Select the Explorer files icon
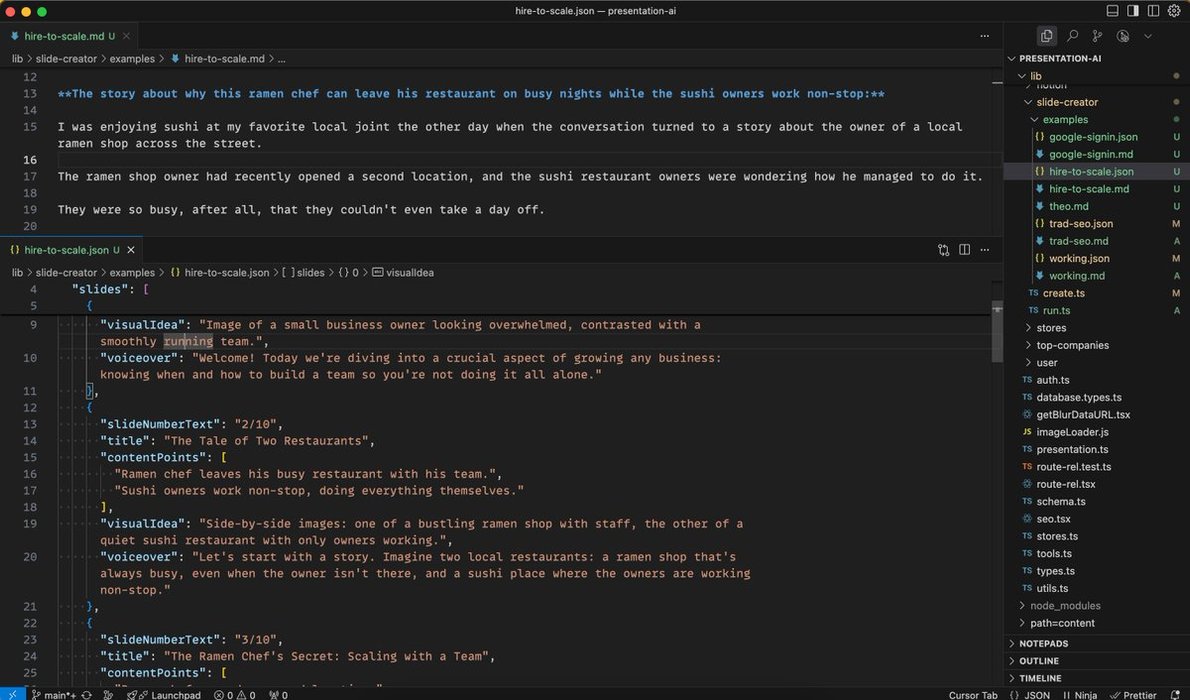 [1046, 36]
